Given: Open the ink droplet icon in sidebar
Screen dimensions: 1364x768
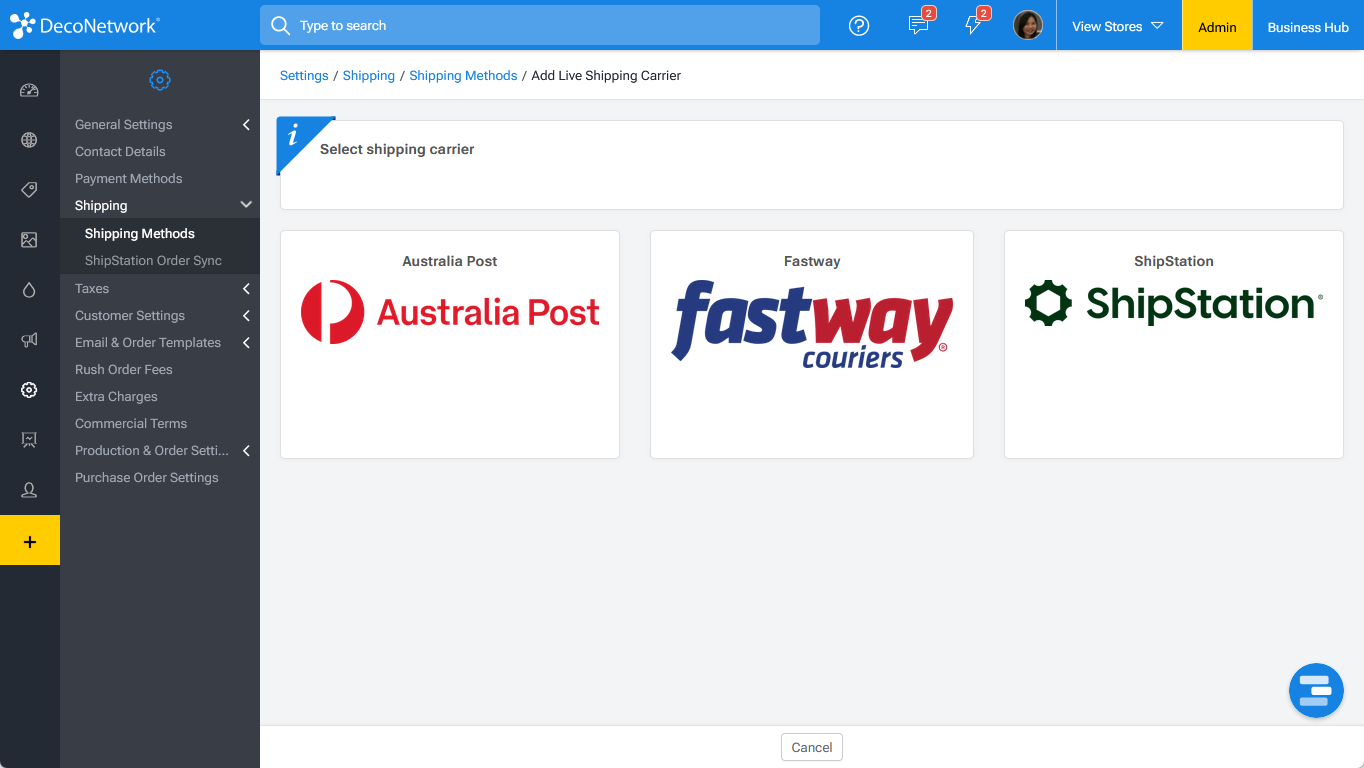Looking at the screenshot, I should point(29,290).
